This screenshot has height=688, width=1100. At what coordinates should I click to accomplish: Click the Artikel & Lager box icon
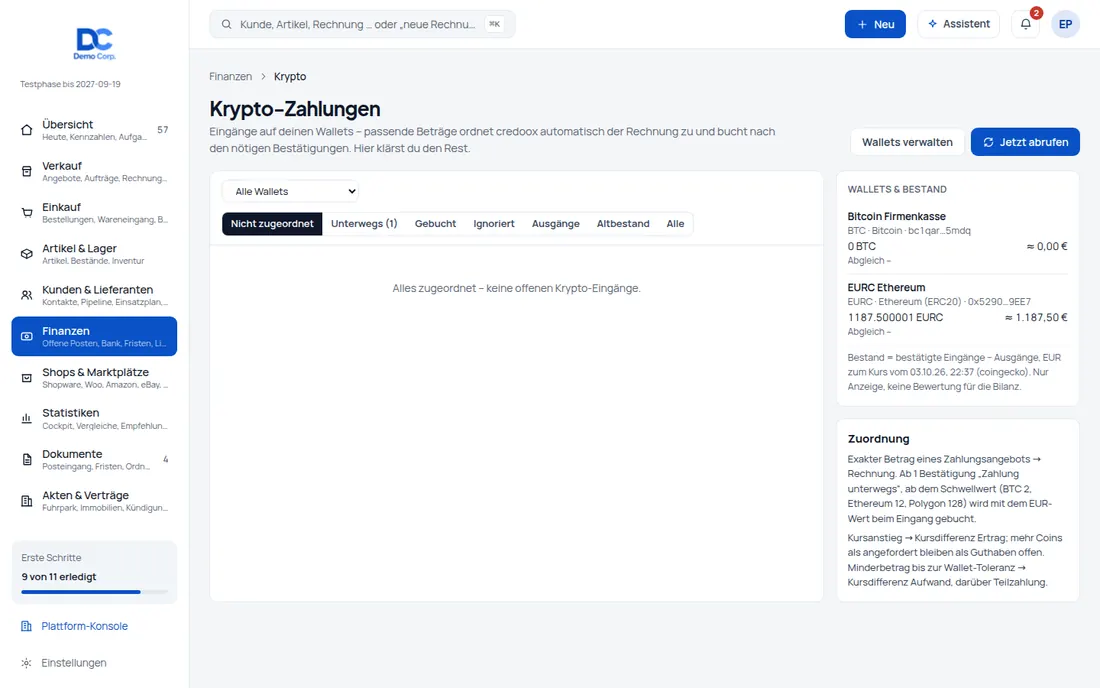(x=27, y=254)
